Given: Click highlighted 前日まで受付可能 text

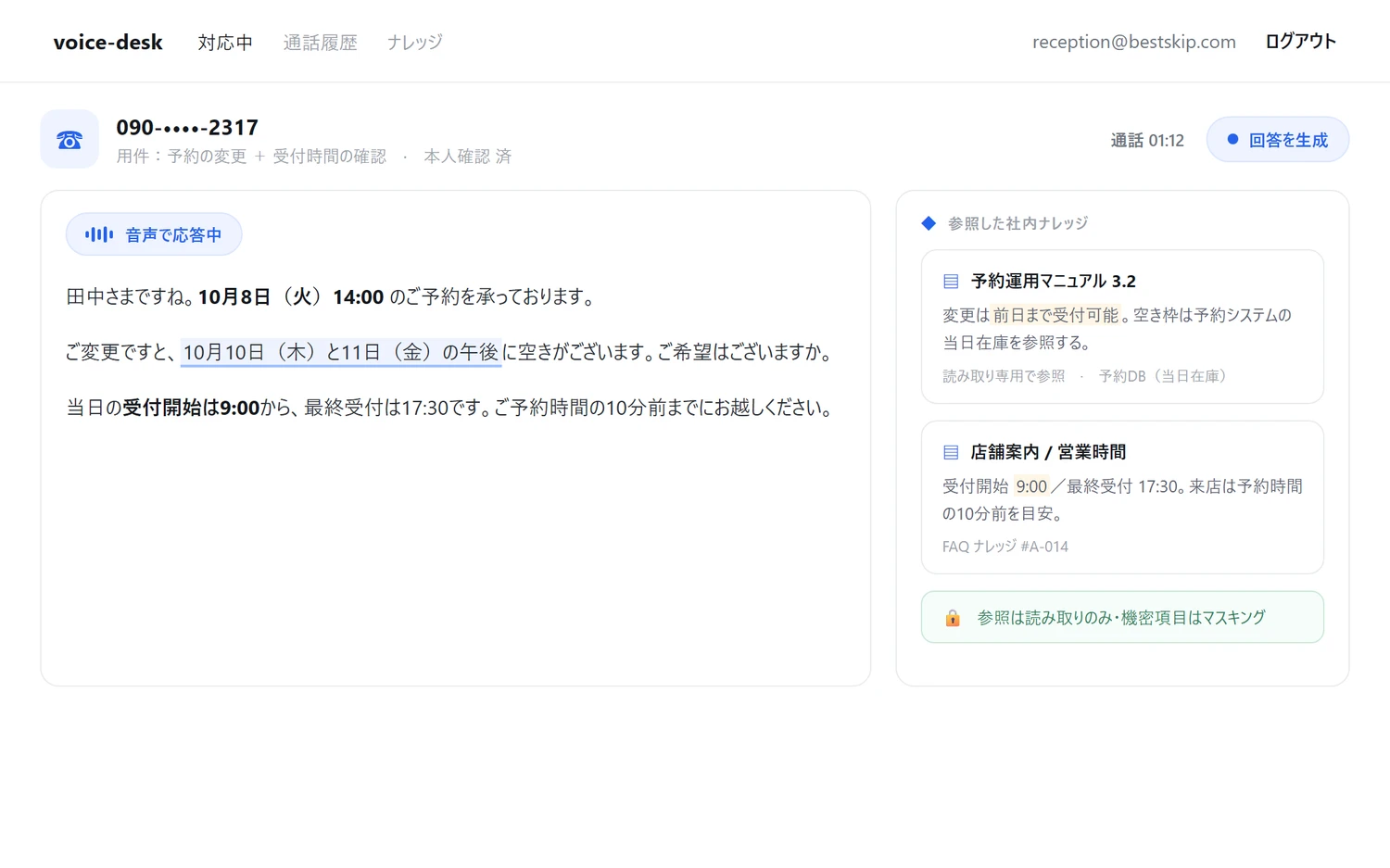Looking at the screenshot, I should [1056, 315].
